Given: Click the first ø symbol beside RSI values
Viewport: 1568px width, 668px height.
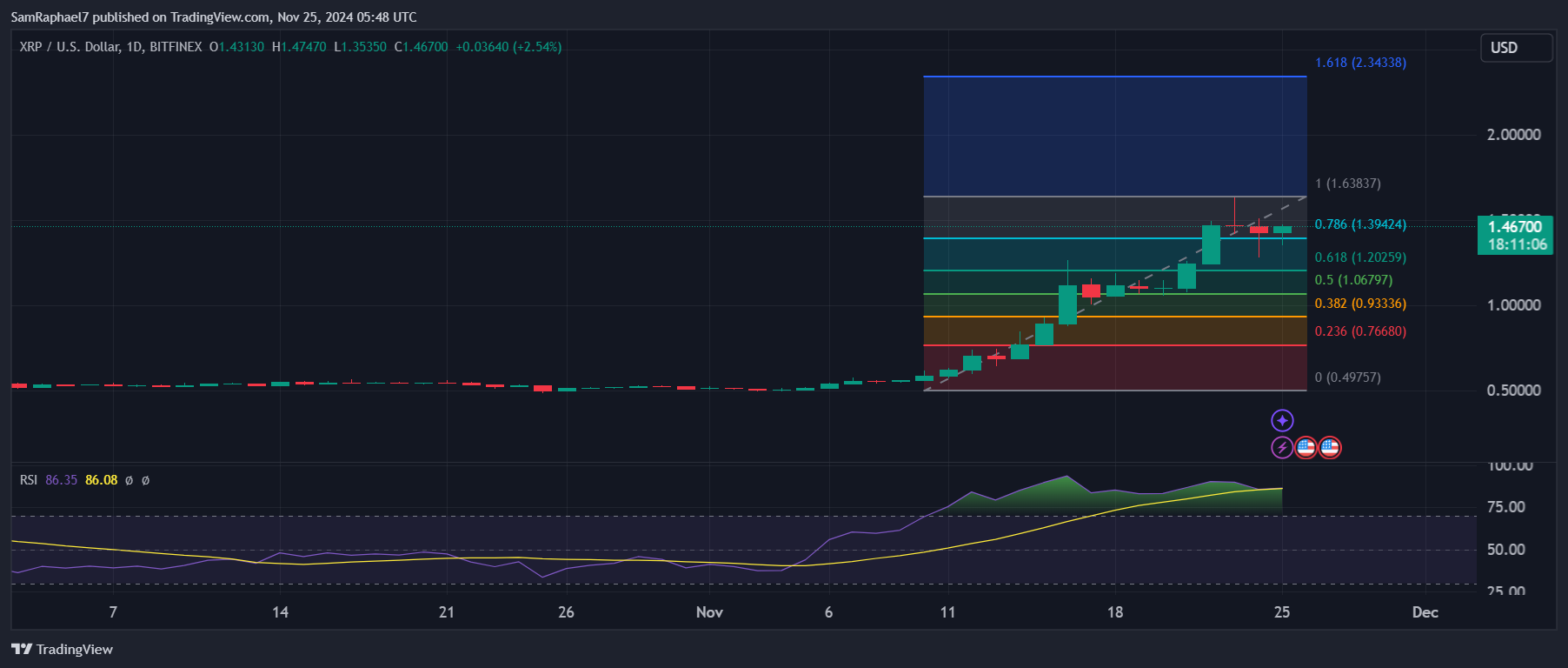Looking at the screenshot, I should tap(129, 480).
